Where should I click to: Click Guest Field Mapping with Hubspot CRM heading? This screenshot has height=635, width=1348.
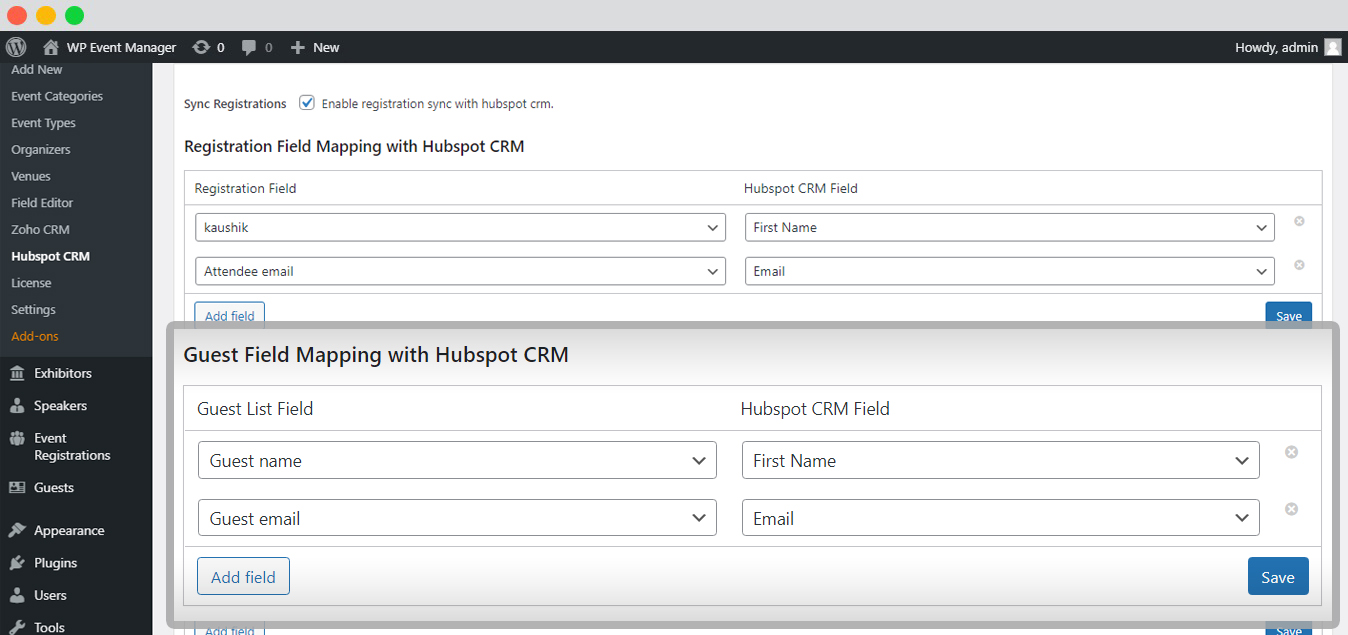(x=376, y=354)
